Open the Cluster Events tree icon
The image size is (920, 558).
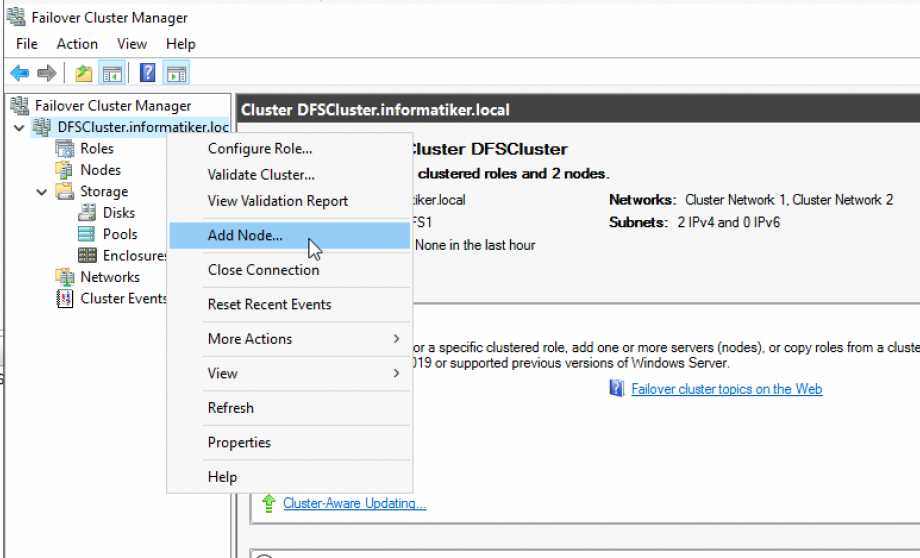tap(65, 298)
